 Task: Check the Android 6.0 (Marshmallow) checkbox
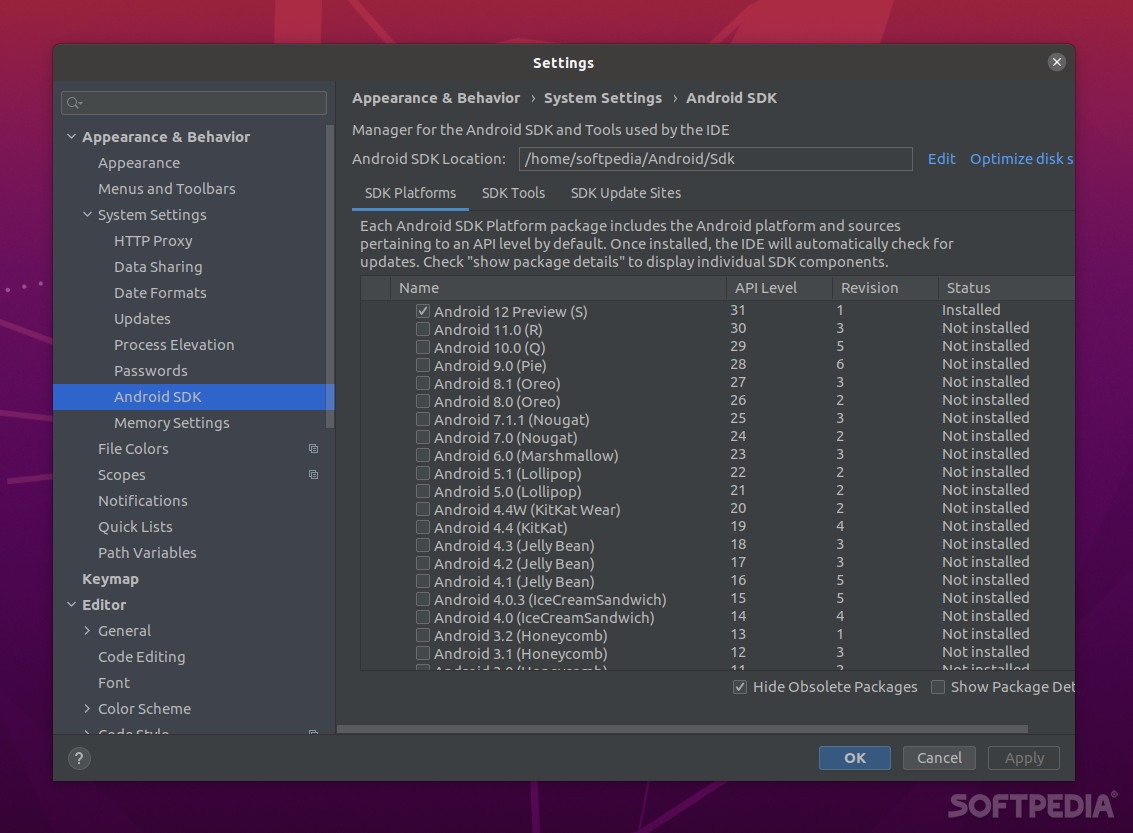[x=423, y=455]
